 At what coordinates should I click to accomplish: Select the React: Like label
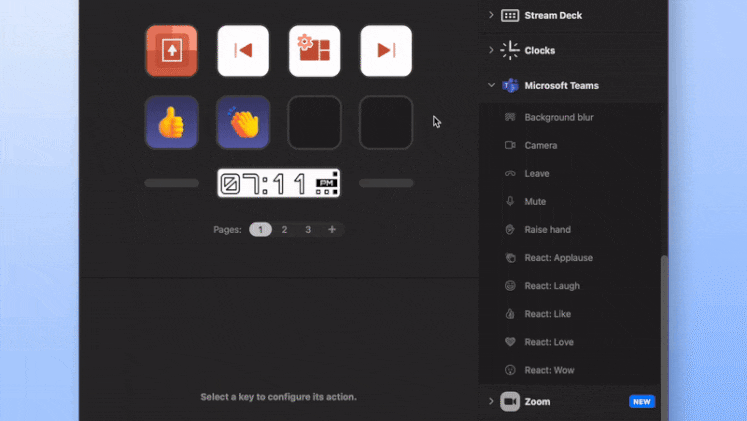[548, 314]
